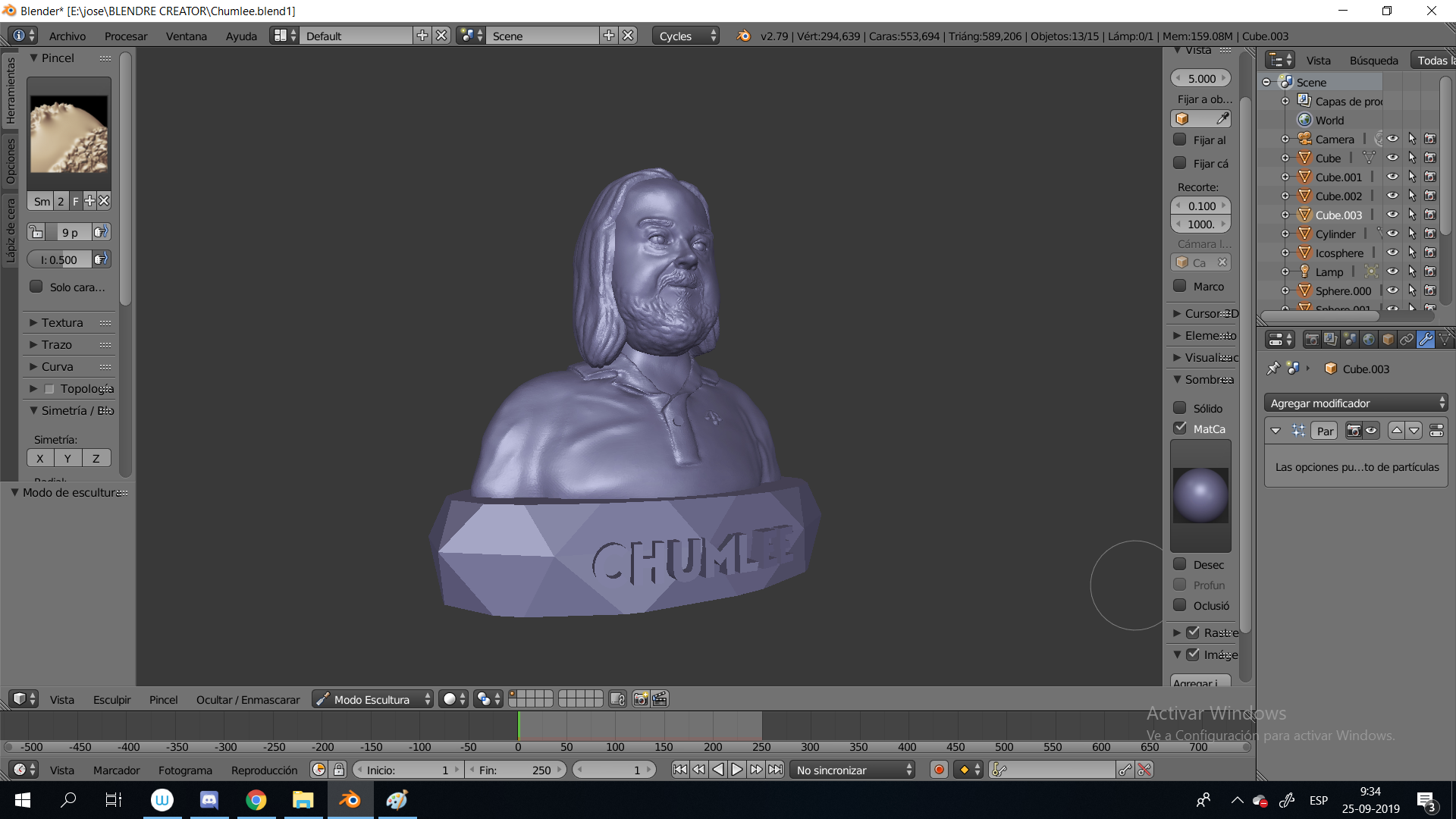Screen dimensions: 1456x819
Task: Toggle viewport visibility of Cube.002
Action: pos(1393,196)
